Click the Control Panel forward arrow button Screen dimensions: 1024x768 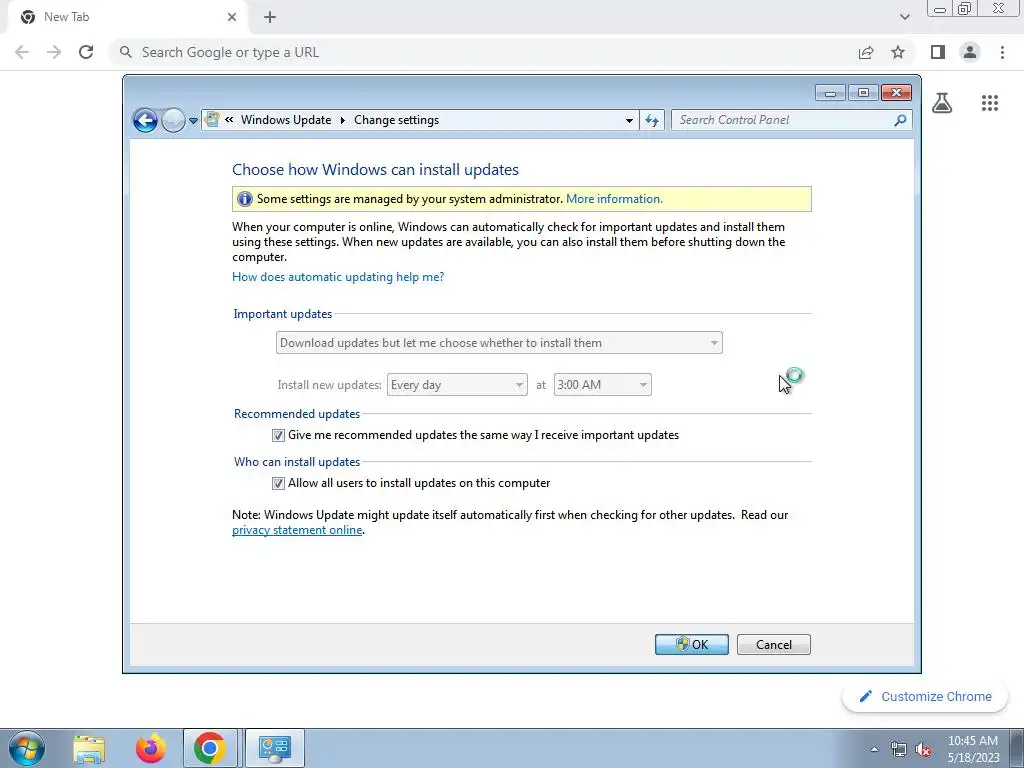tap(173, 120)
